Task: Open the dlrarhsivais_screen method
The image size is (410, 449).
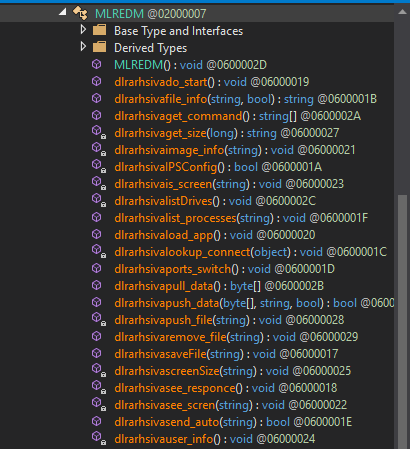Action: [229, 184]
